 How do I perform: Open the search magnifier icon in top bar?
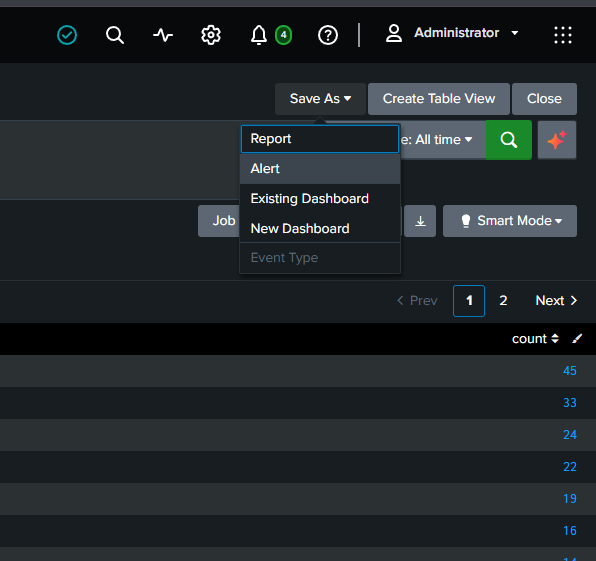(115, 35)
